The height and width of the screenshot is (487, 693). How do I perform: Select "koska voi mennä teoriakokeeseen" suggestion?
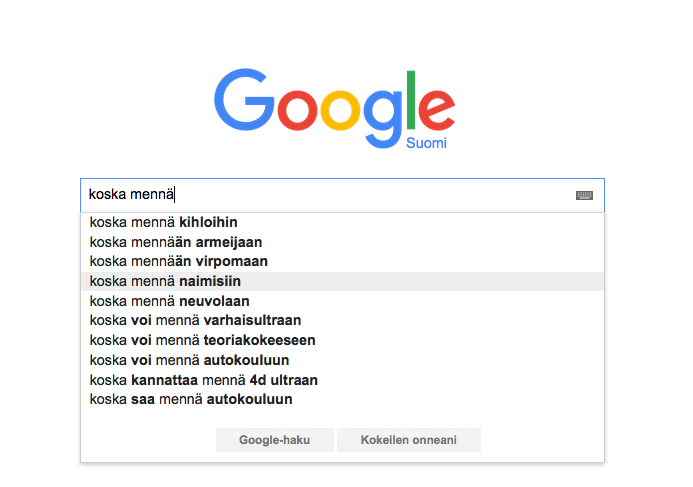pos(342,340)
